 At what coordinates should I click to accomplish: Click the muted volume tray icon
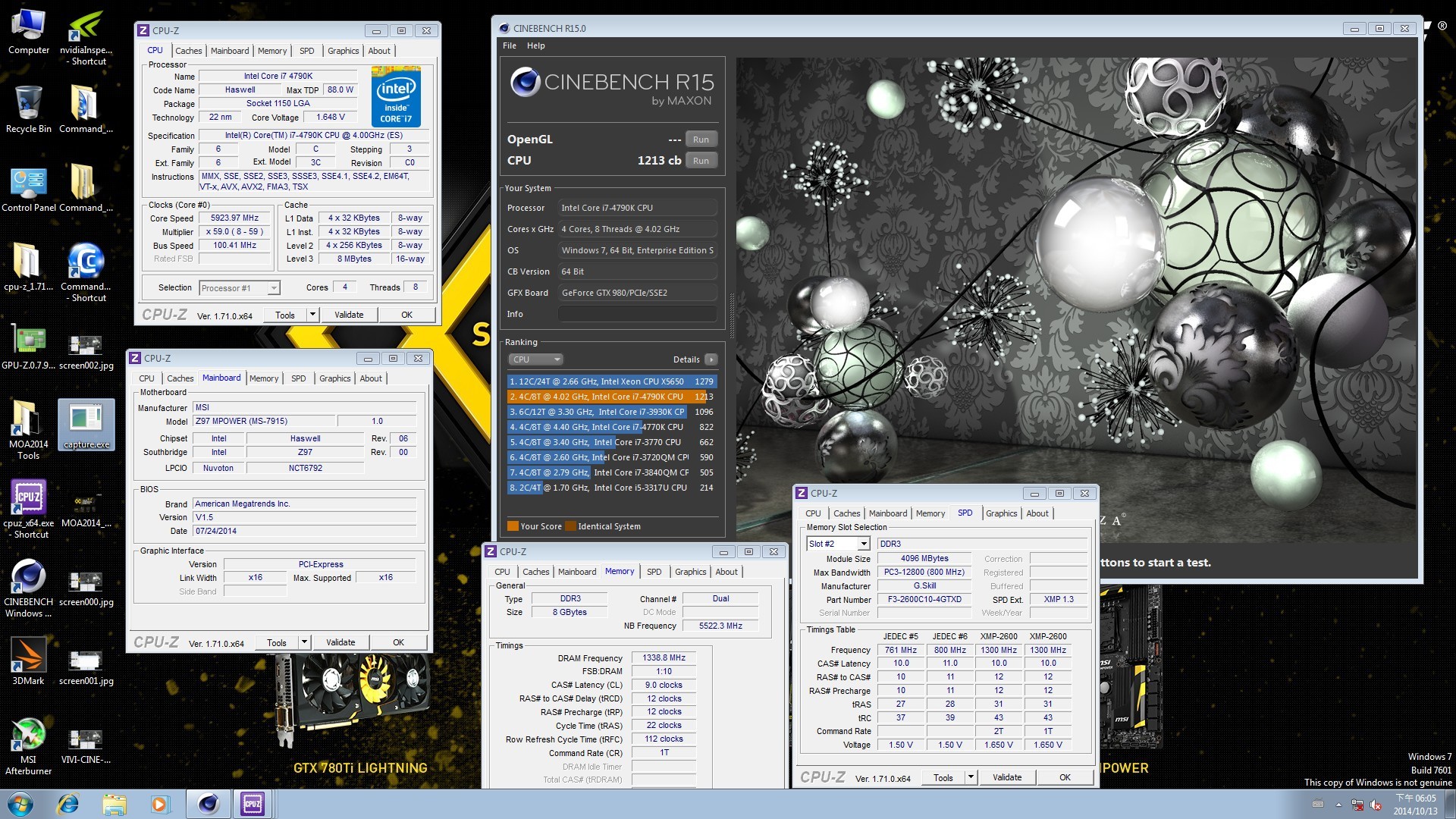1376,805
